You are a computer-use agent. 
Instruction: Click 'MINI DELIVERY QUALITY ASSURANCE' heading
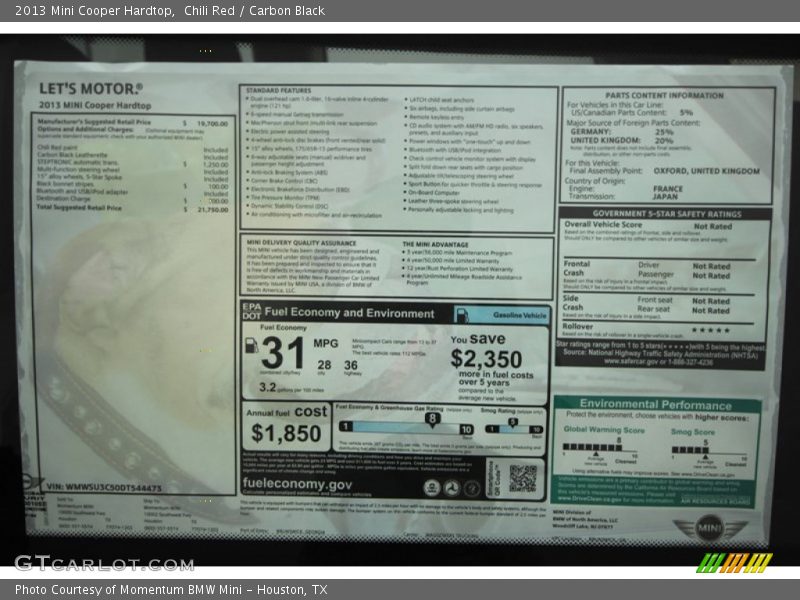click(302, 243)
